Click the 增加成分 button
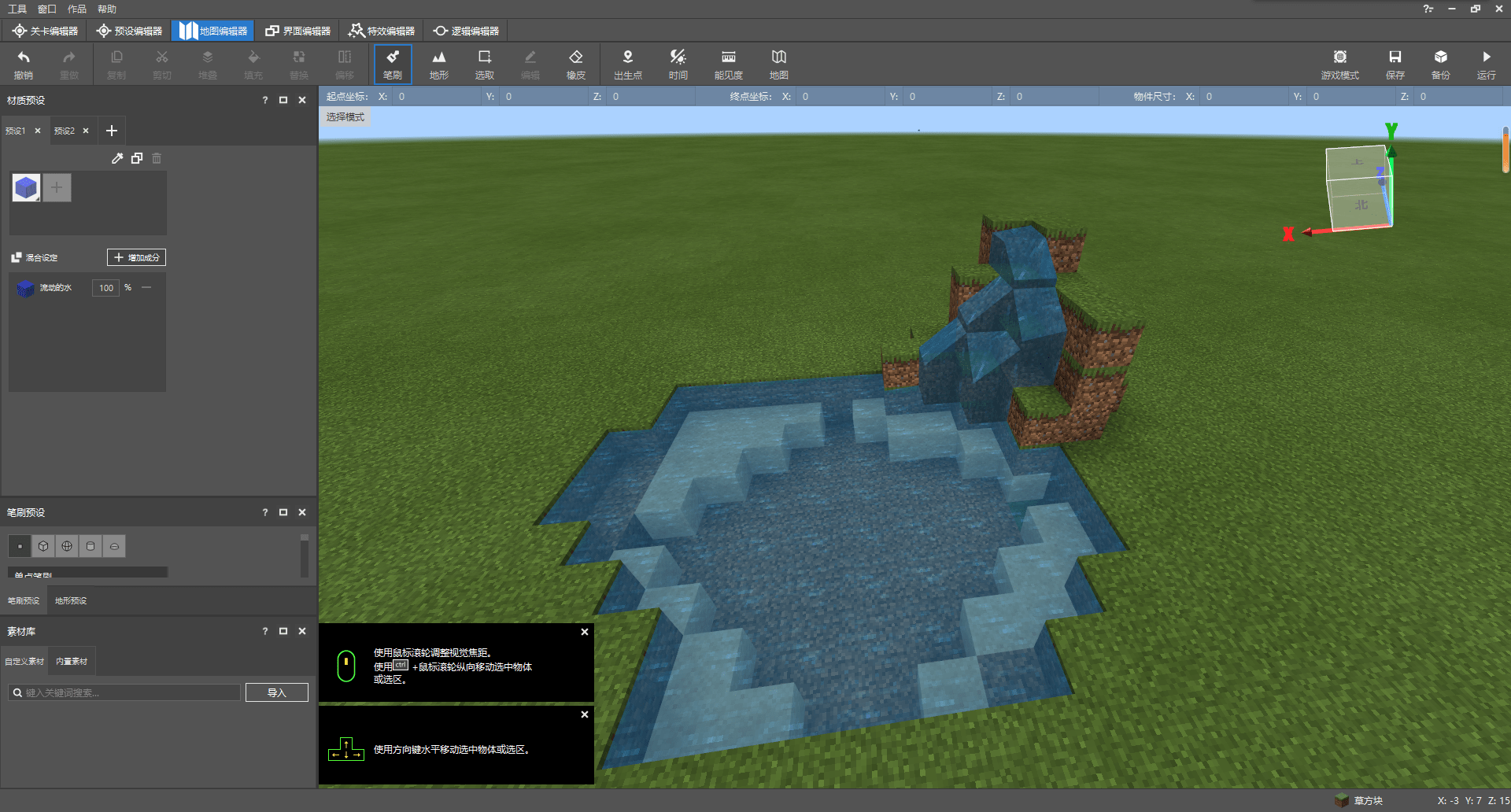This screenshot has height=812, width=1511. [x=136, y=257]
